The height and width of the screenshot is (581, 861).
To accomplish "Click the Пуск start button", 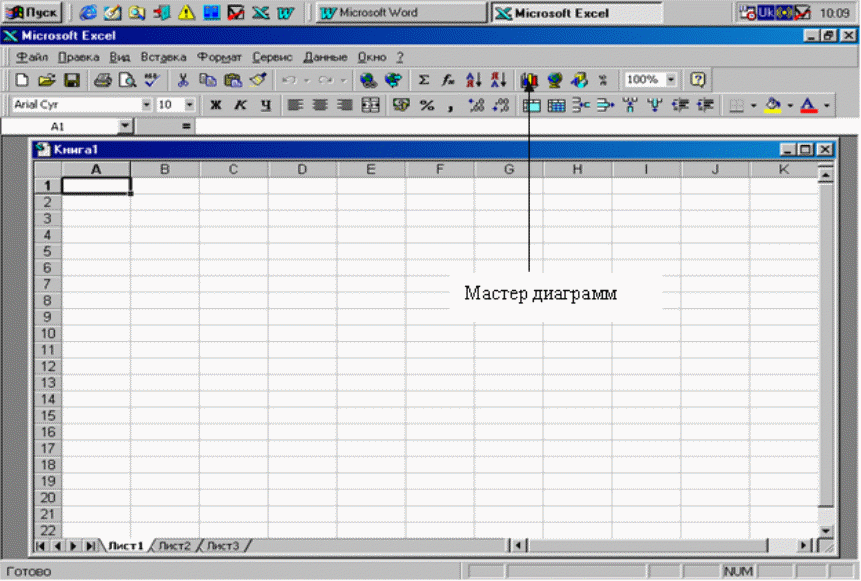I will pyautogui.click(x=31, y=12).
